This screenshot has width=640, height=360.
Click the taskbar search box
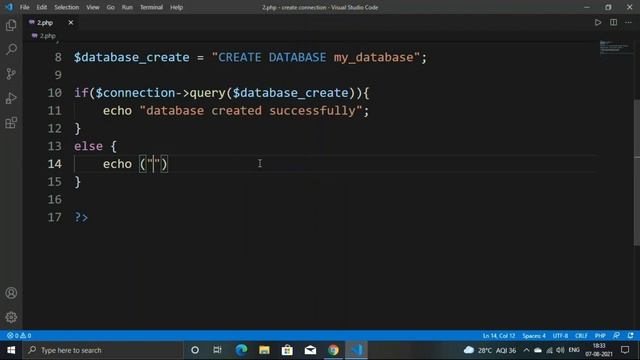click(102, 350)
